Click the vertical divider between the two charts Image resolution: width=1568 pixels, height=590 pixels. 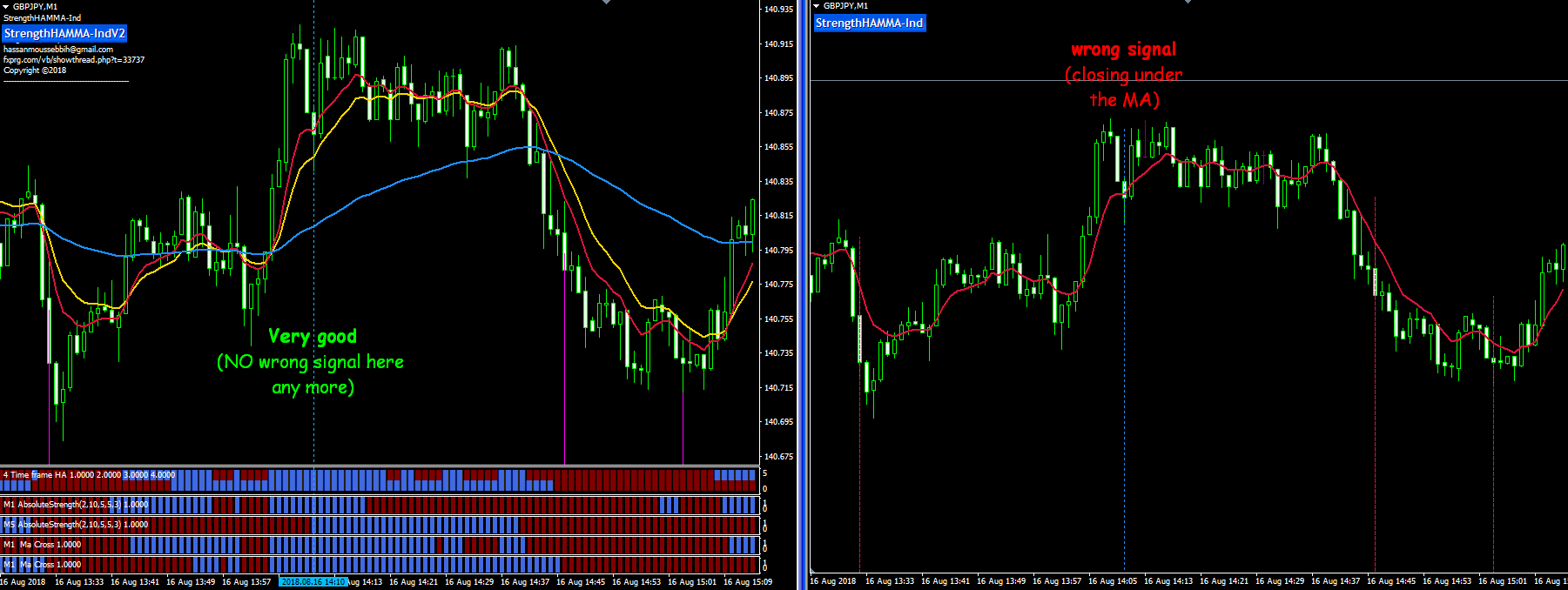click(x=802, y=295)
